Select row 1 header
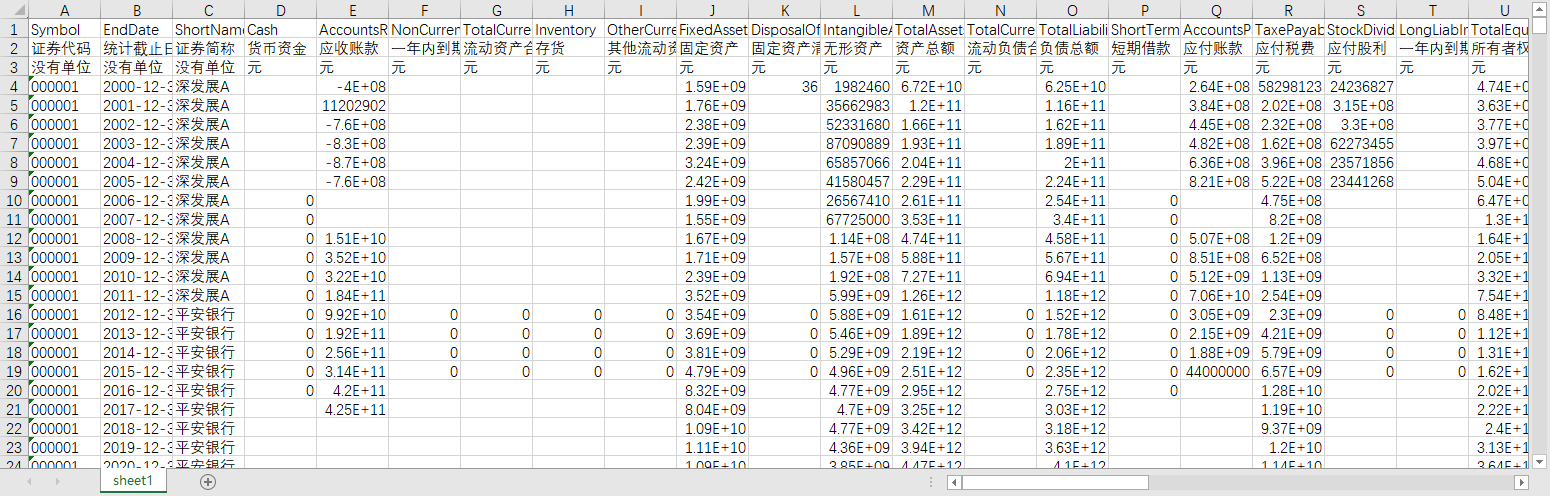This screenshot has width=1550, height=496. point(14,30)
